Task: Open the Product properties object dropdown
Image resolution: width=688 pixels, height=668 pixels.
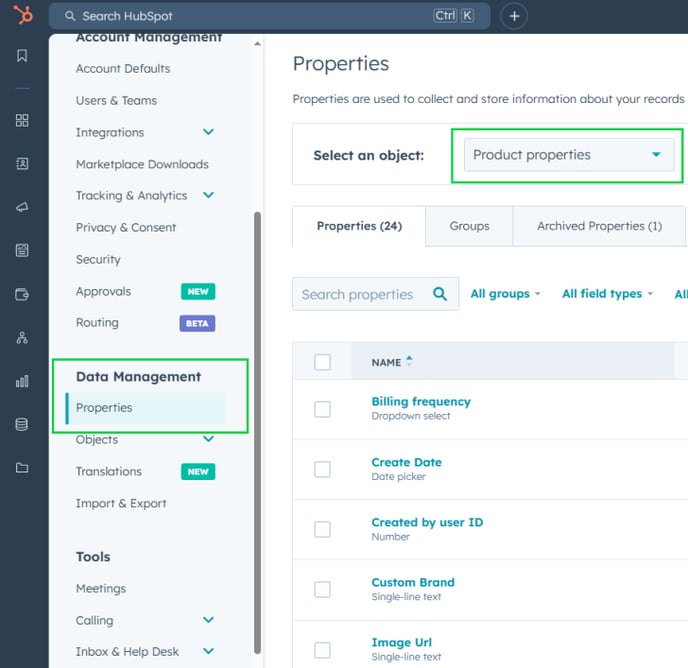Action: click(569, 154)
